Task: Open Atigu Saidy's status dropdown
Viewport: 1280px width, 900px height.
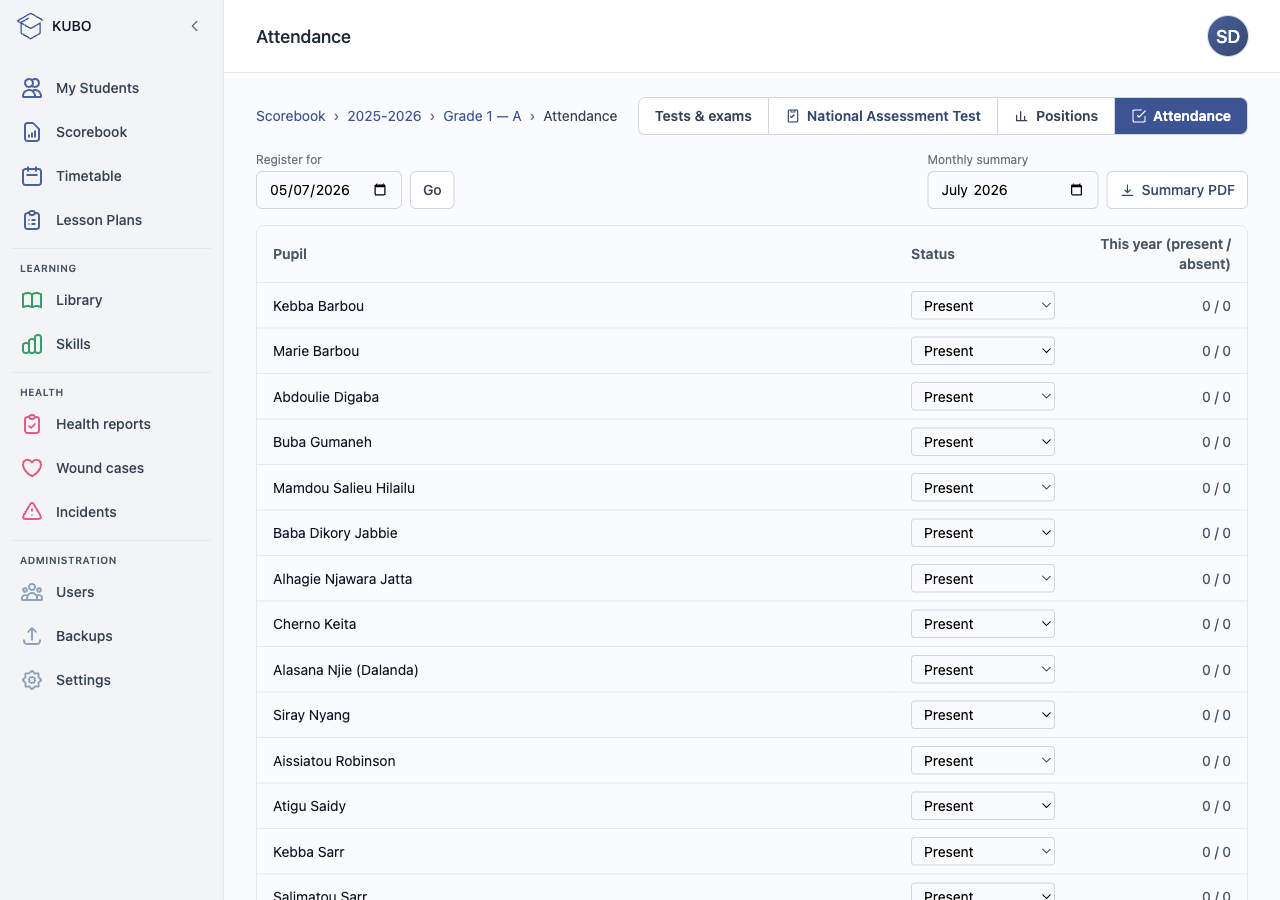Action: [x=983, y=806]
